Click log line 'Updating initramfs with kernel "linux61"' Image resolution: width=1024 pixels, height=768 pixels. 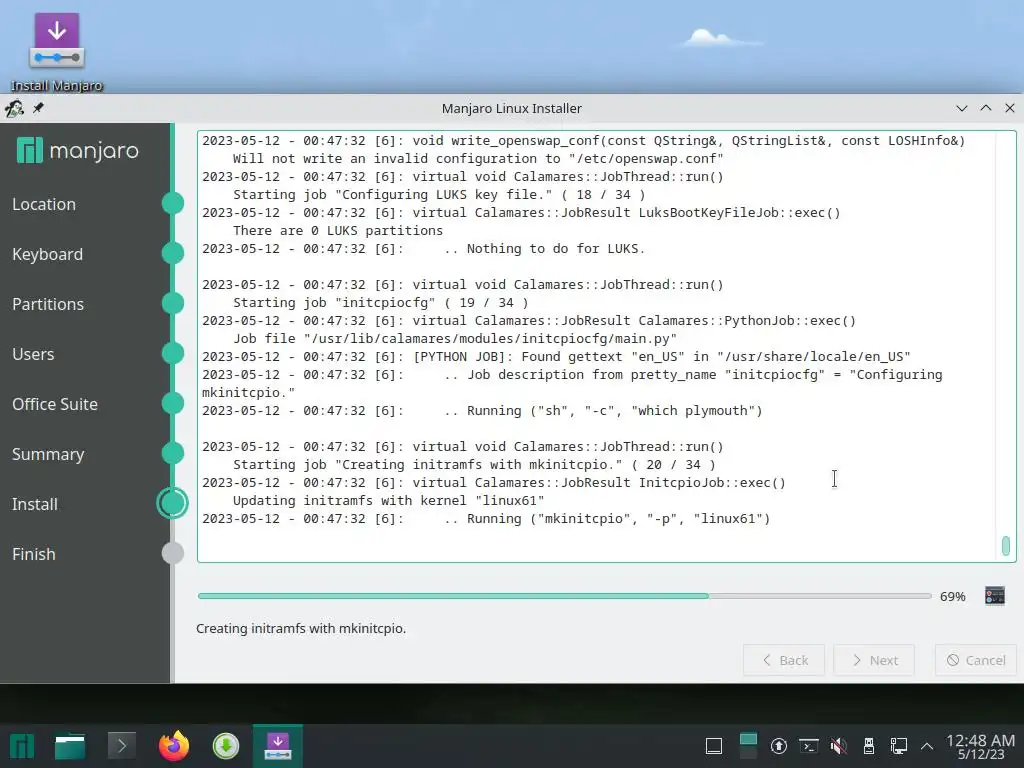(x=389, y=501)
